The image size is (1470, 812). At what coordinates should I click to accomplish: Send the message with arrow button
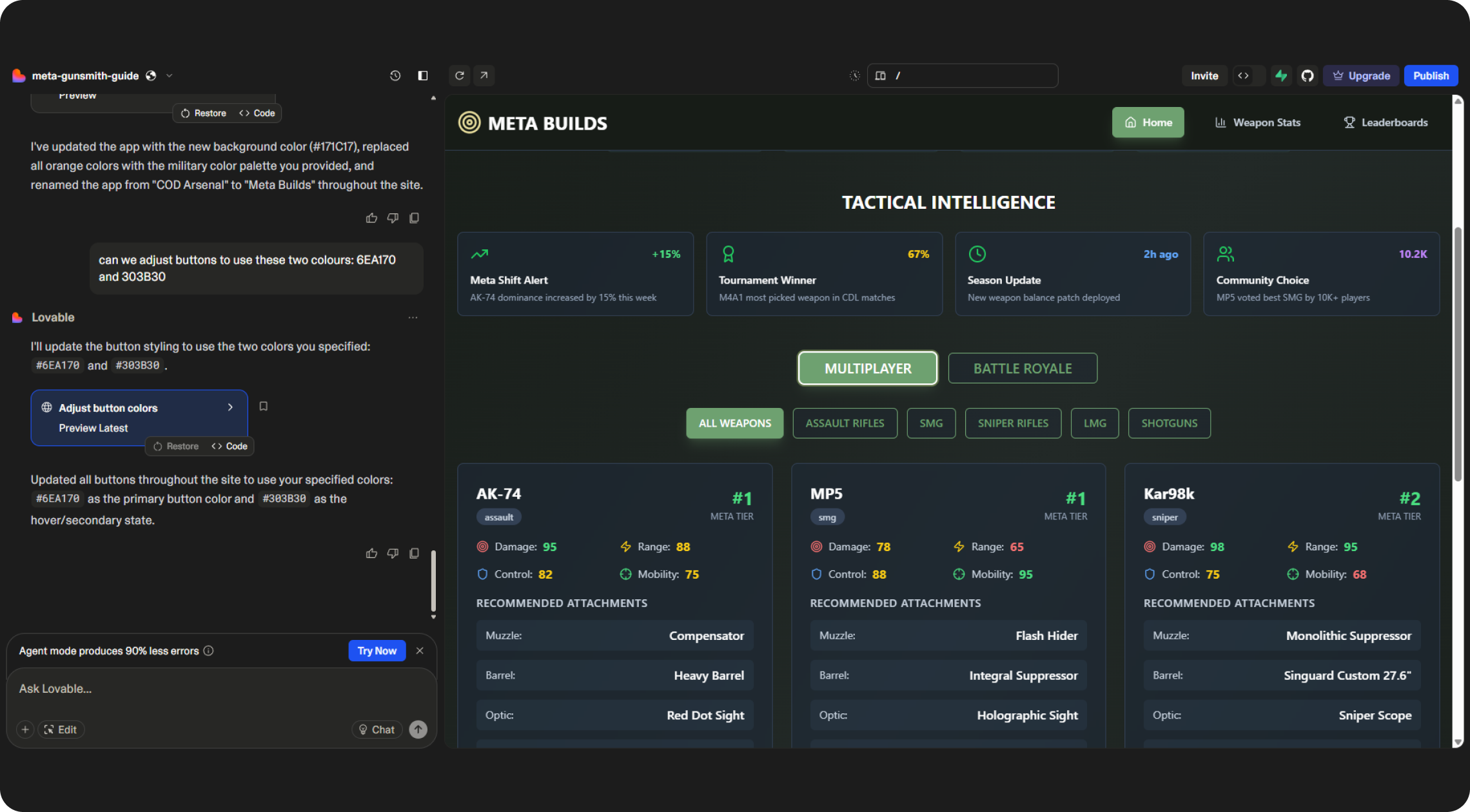[418, 729]
